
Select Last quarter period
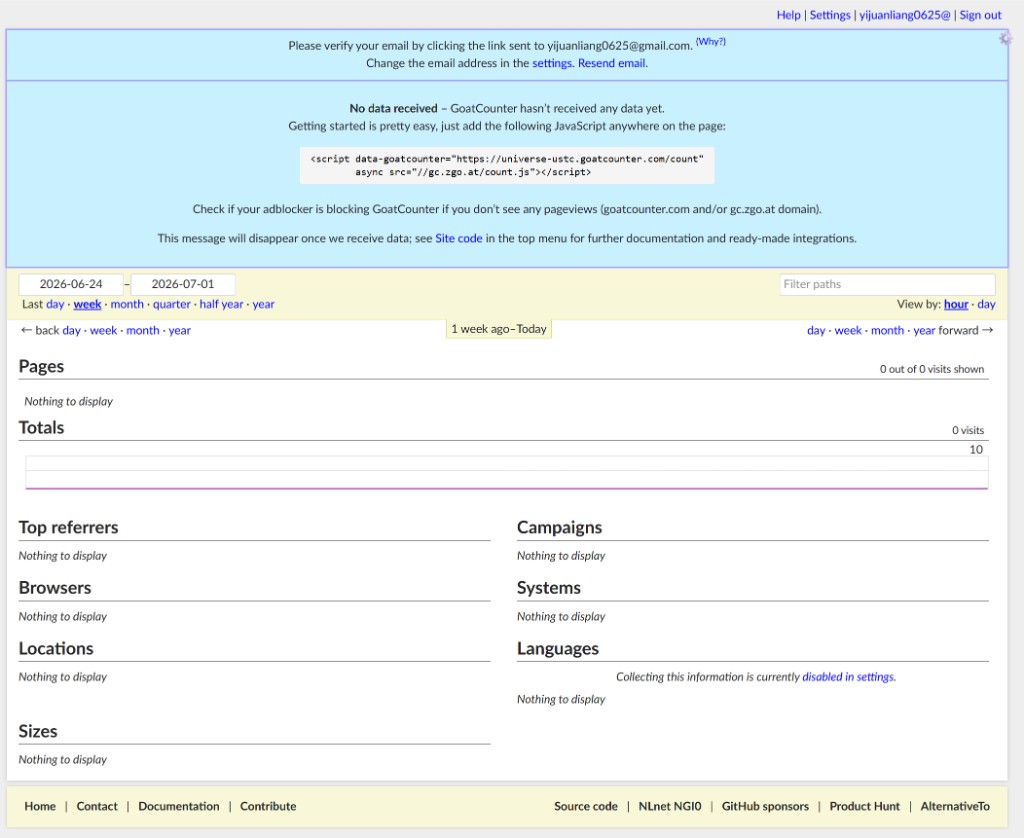tap(172, 304)
